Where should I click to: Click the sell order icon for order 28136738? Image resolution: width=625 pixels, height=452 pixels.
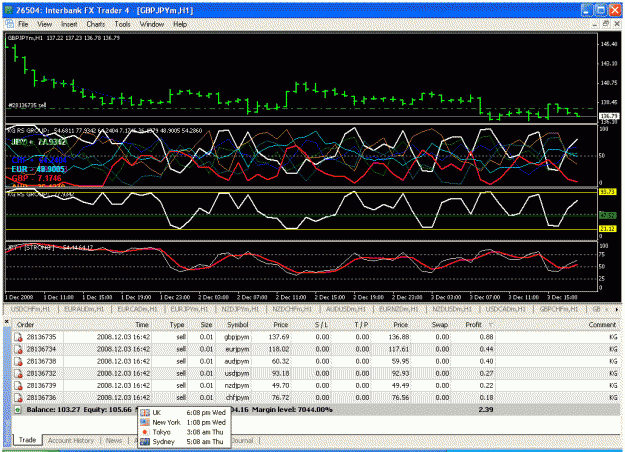[18, 362]
